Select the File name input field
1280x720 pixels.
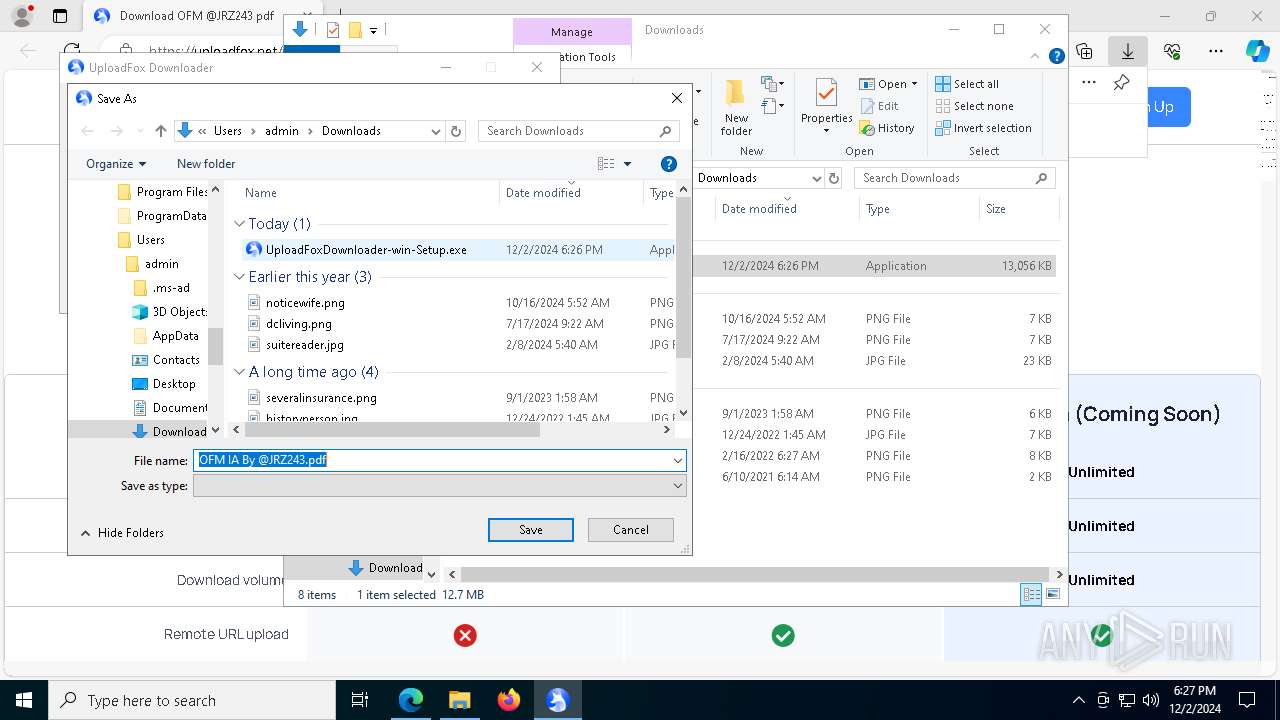(x=432, y=460)
